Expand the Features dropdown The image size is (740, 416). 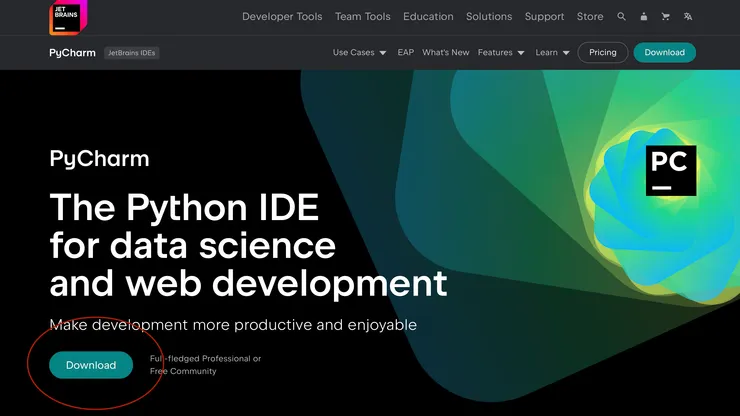[x=501, y=52]
